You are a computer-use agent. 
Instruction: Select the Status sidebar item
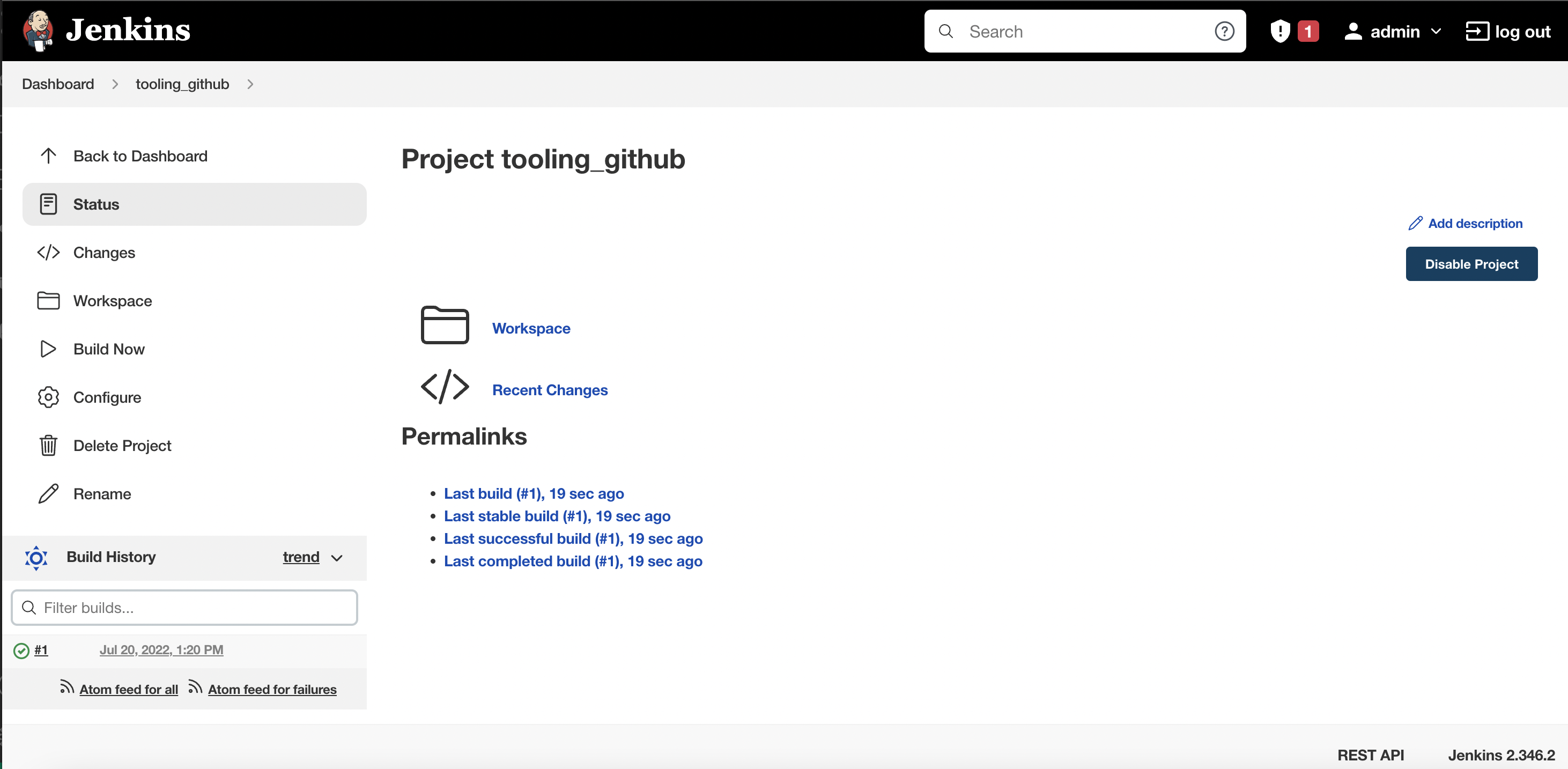pos(194,204)
